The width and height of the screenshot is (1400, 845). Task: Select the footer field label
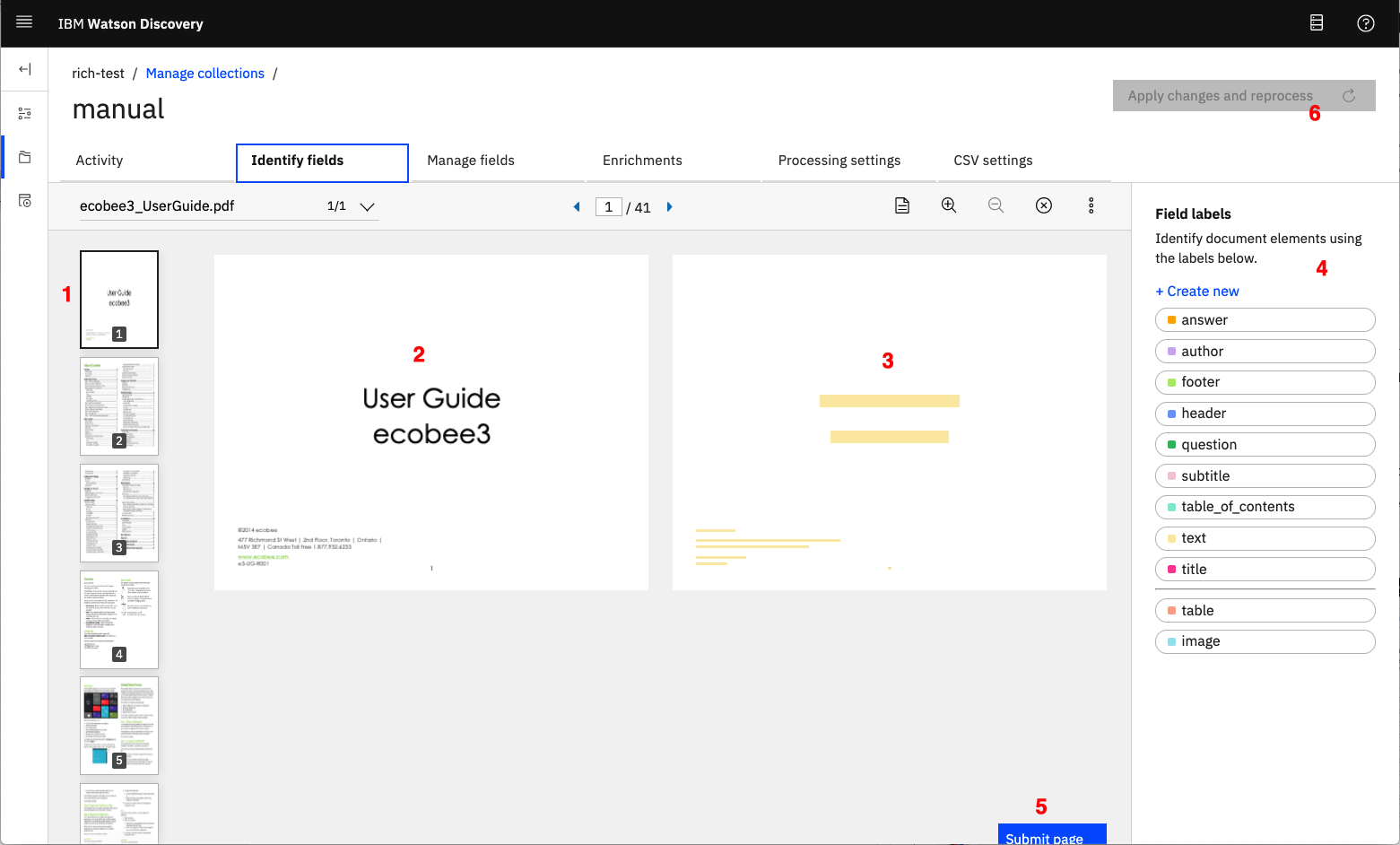(x=1265, y=382)
